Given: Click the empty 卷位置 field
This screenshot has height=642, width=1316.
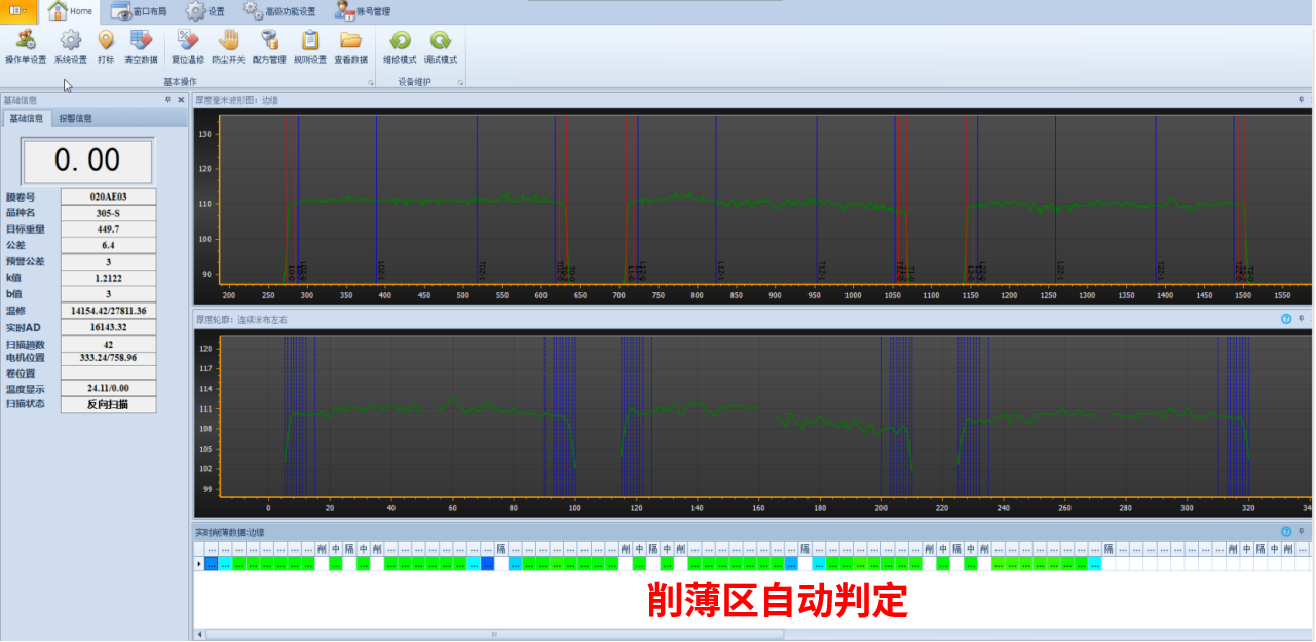Looking at the screenshot, I should tap(108, 373).
